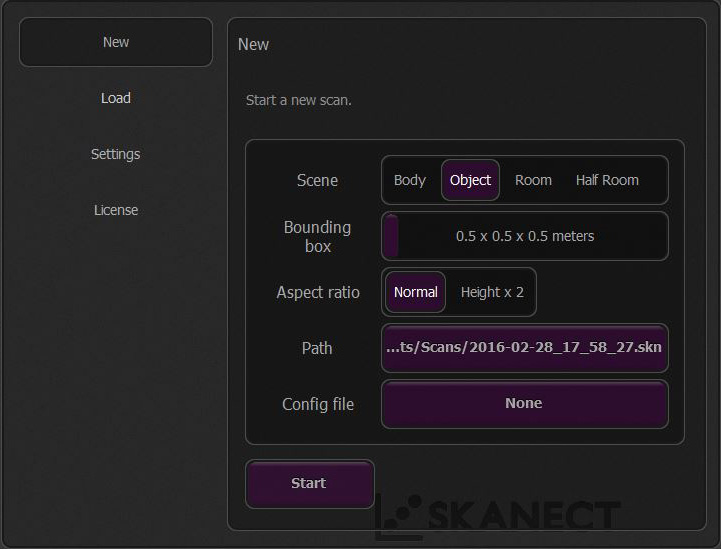Click the 'New' panel heading
The height and width of the screenshot is (549, 721).
(x=253, y=45)
